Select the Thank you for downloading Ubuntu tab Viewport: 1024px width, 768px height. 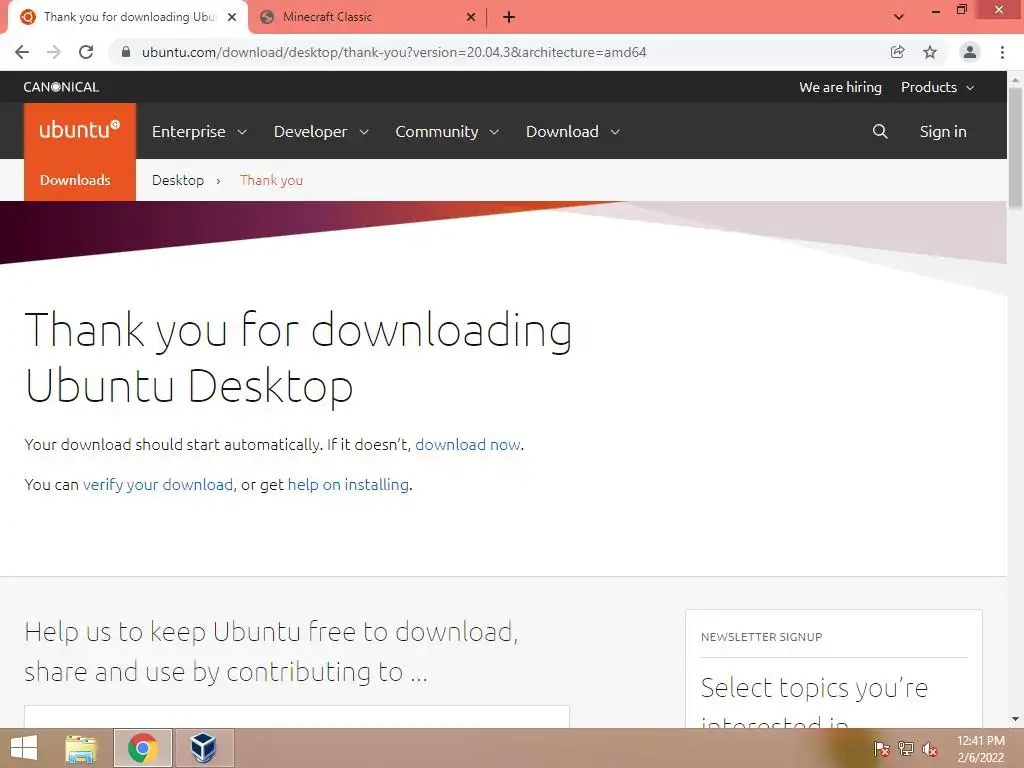pyautogui.click(x=128, y=17)
